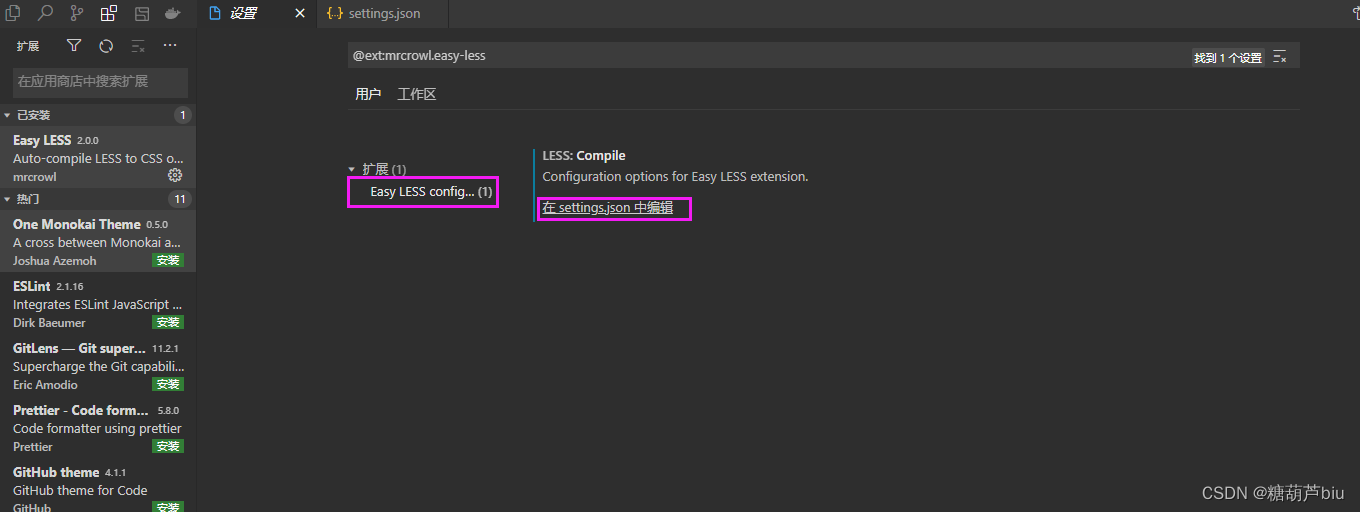
Task: Click the braces icon on settings.json tab
Action: click(x=335, y=14)
